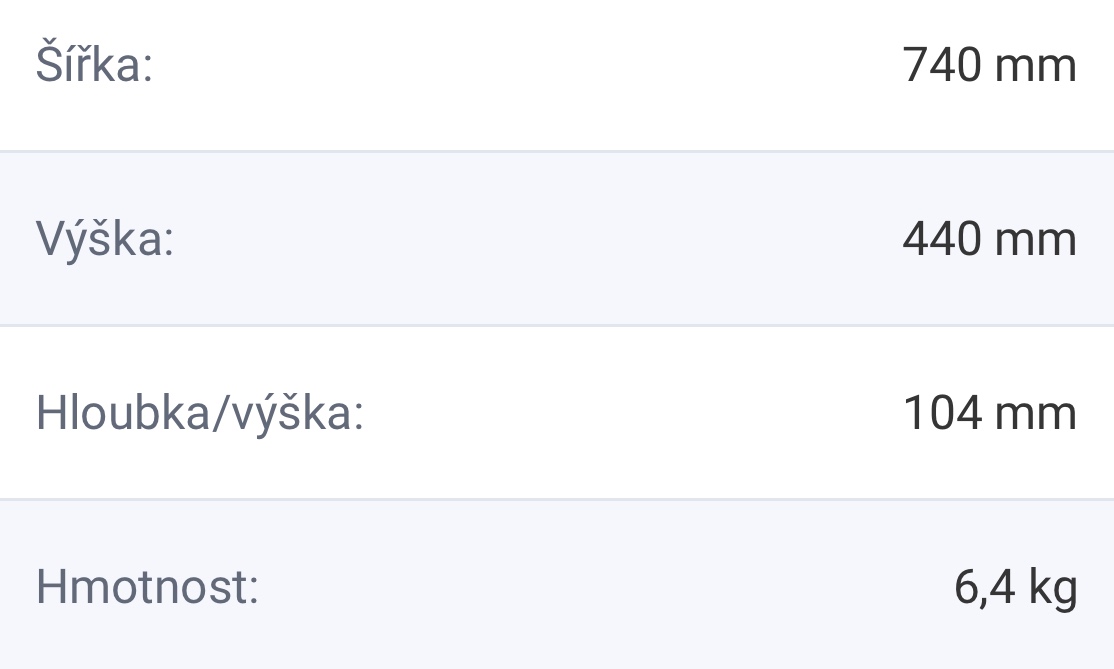
Task: Click the mm unit beside 740
Action: tap(1036, 67)
